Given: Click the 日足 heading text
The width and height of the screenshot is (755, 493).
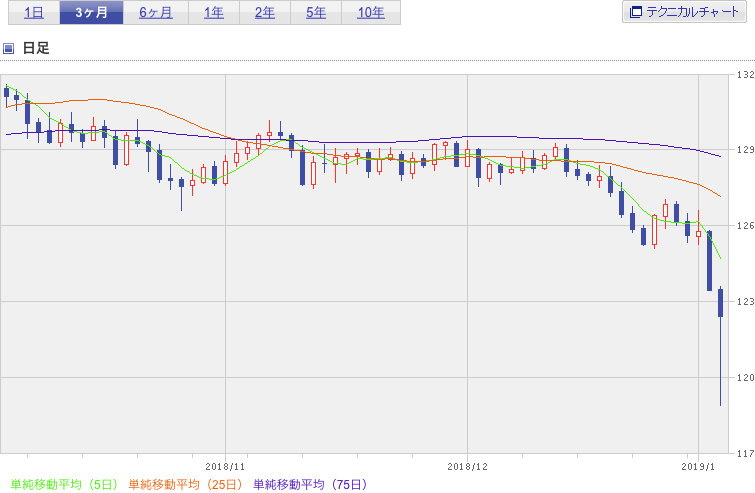Looking at the screenshot, I should click(36, 48).
